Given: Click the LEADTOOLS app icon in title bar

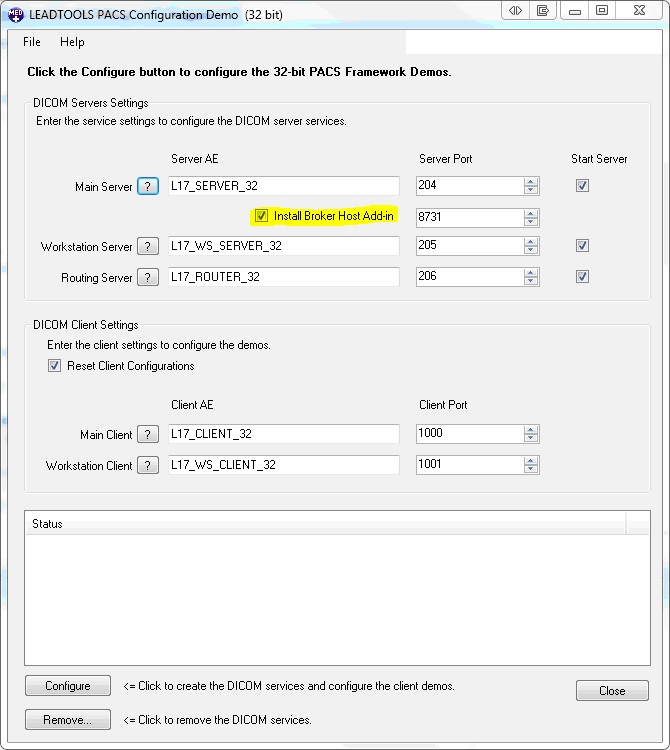Looking at the screenshot, I should [15, 14].
